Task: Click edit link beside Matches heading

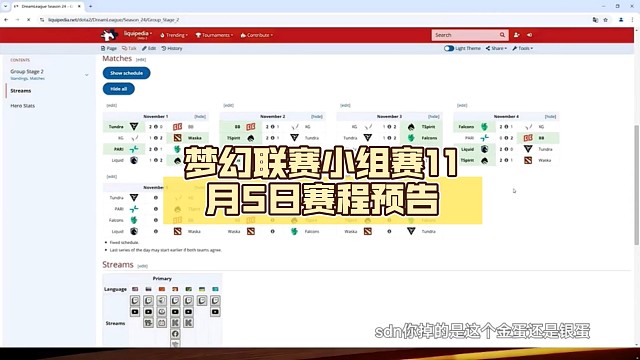Action: point(141,60)
